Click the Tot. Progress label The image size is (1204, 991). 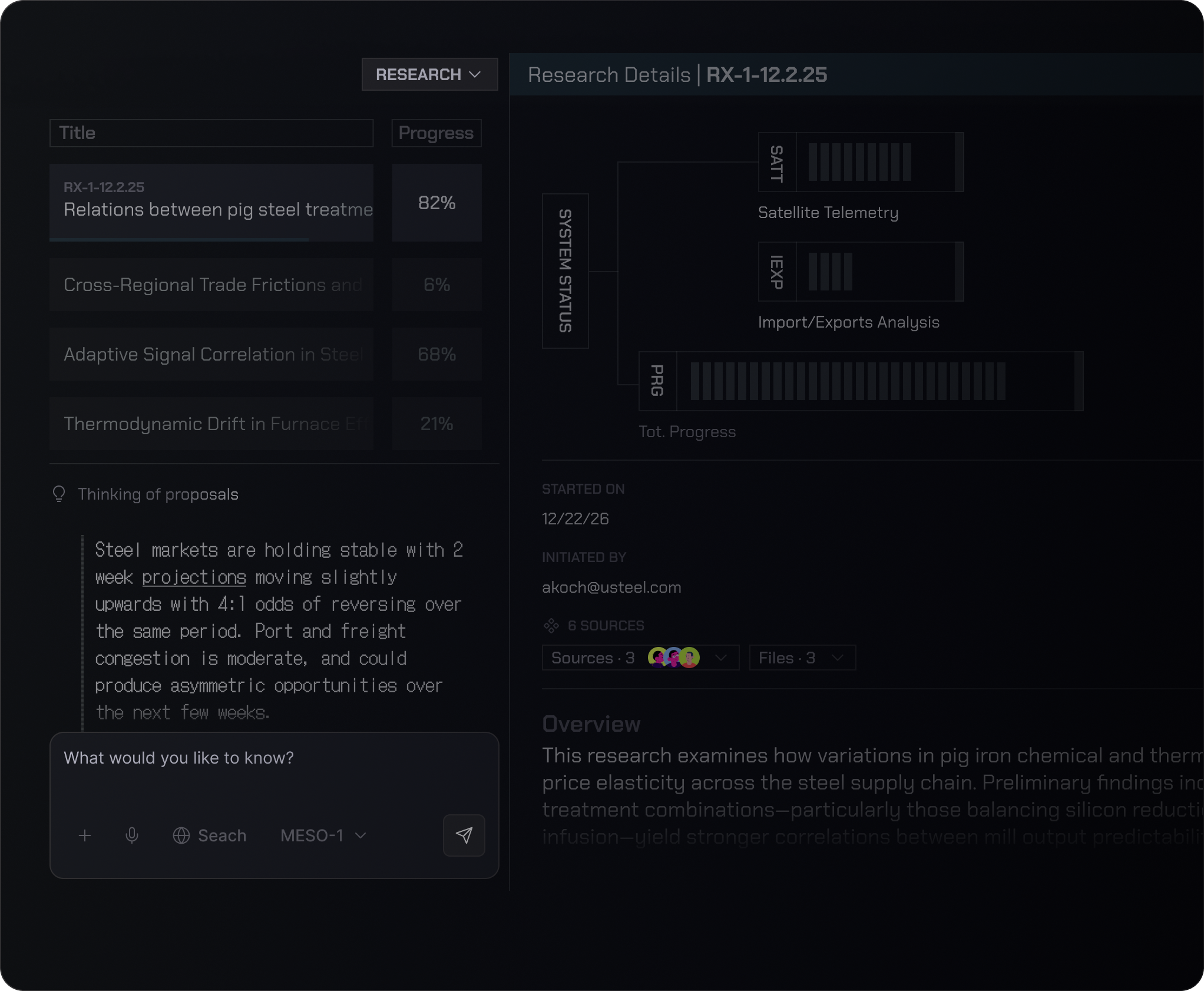tap(687, 432)
